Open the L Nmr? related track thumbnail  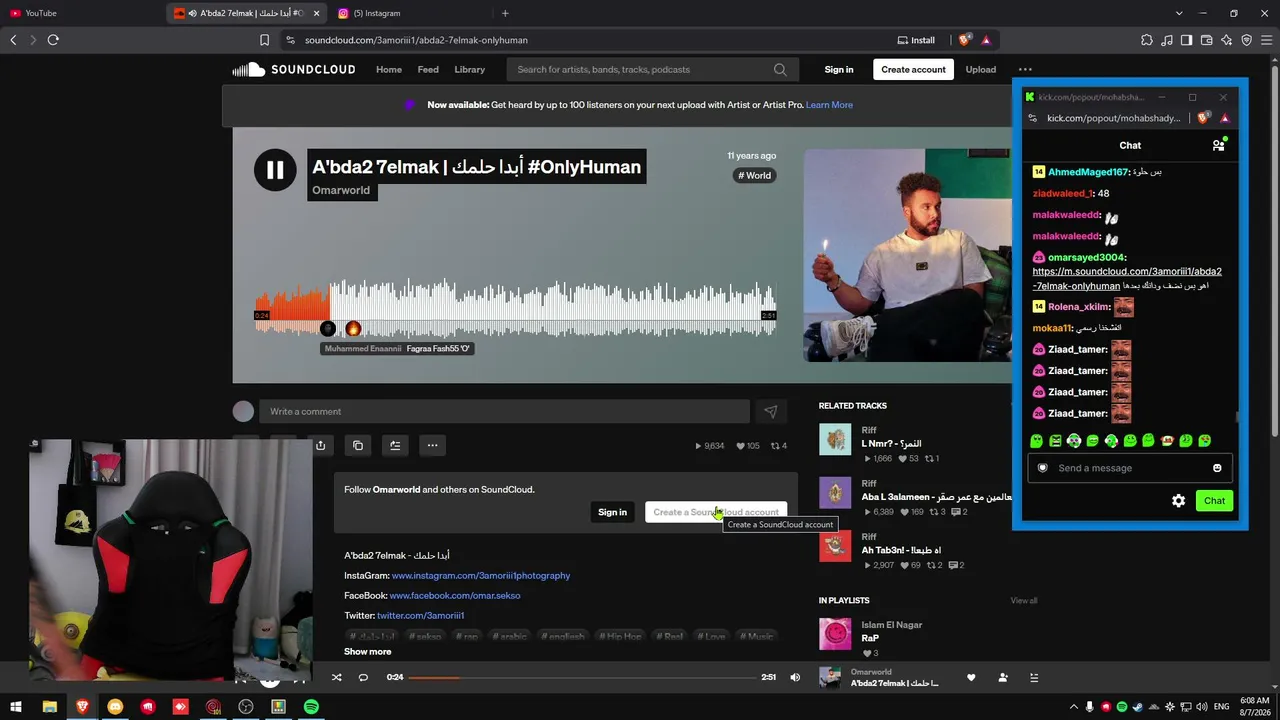[835, 440]
